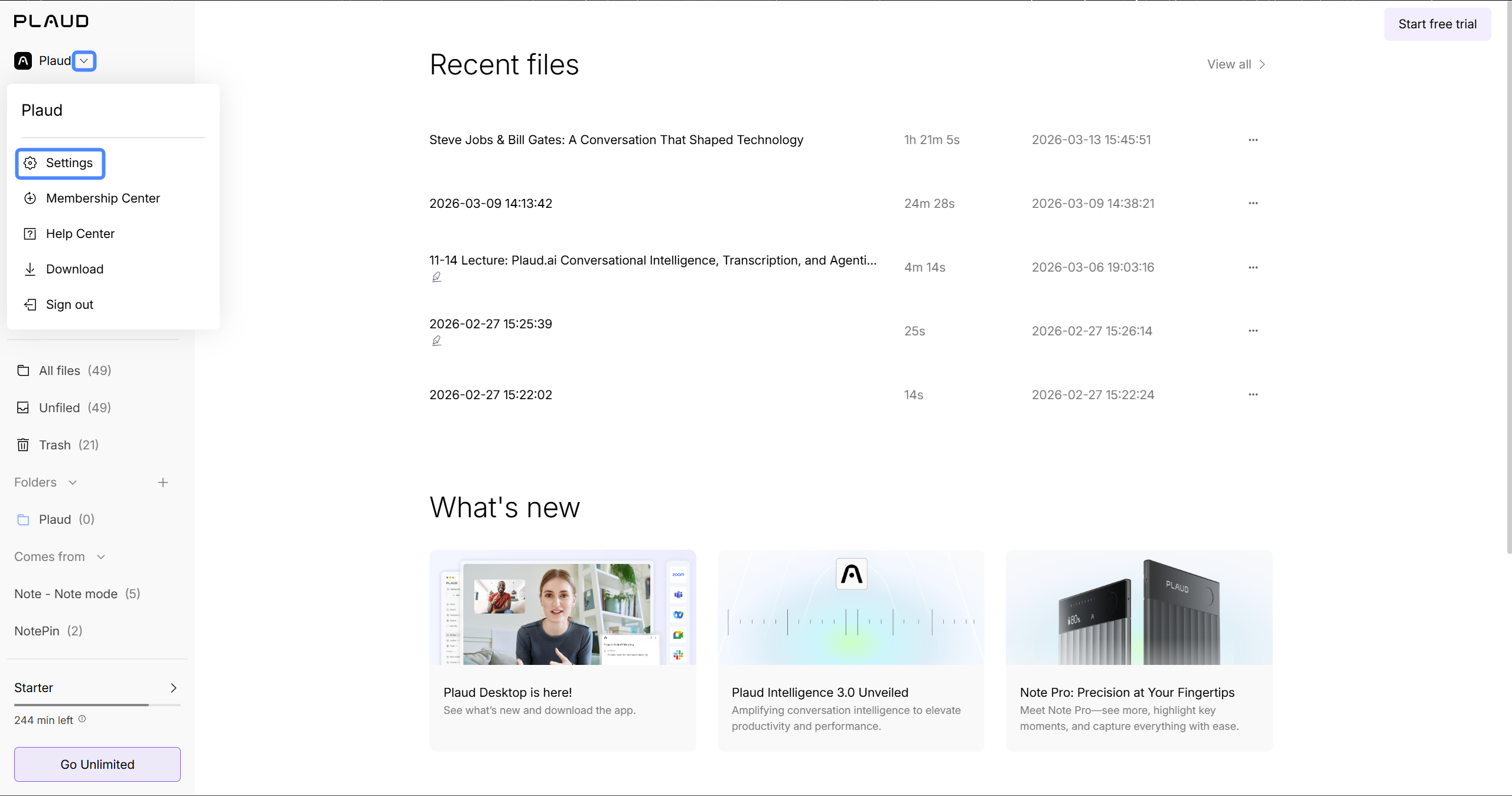Filter by Note - Note mode (5)
This screenshot has width=1512, height=796.
77,594
